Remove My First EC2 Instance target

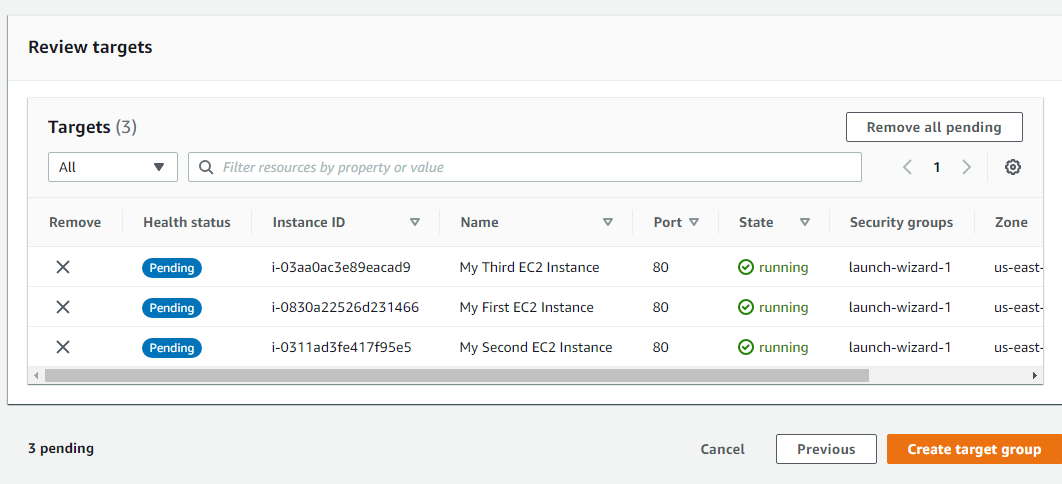[63, 307]
